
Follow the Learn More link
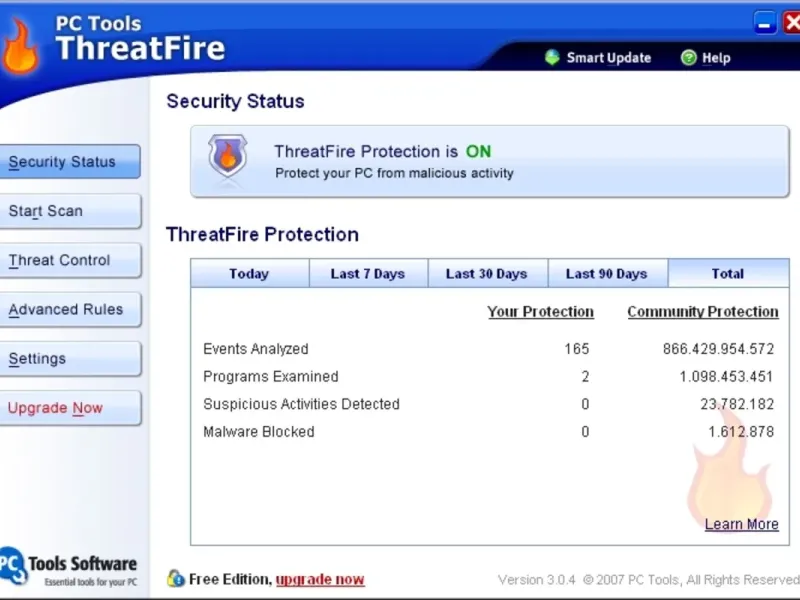[x=741, y=525]
